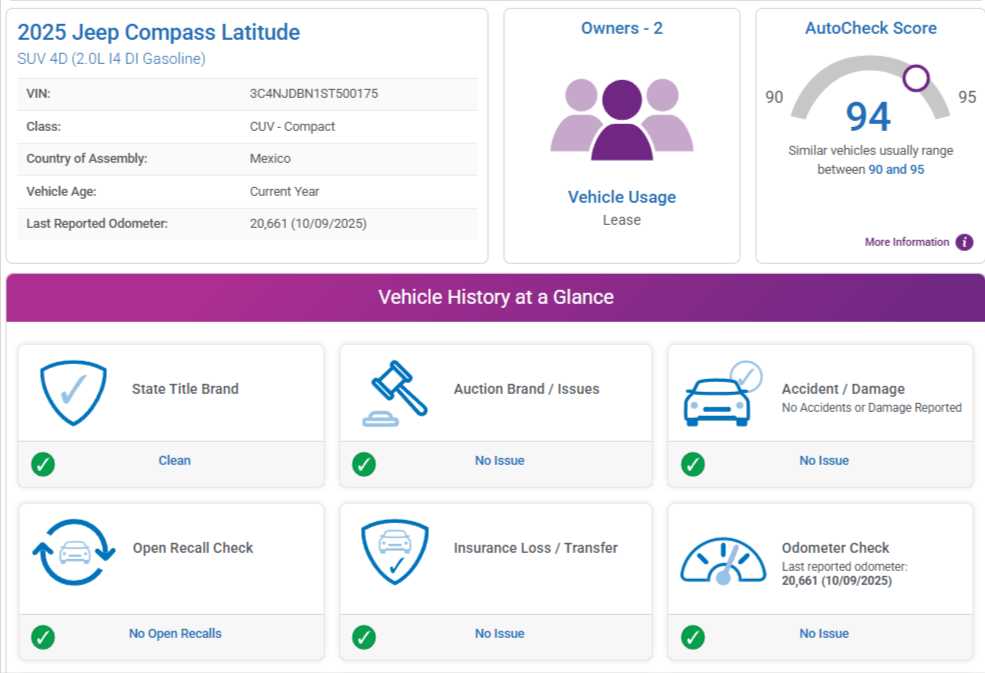Click No Issue under Insurance Loss / Transfer
Image resolution: width=985 pixels, height=673 pixels.
point(499,633)
